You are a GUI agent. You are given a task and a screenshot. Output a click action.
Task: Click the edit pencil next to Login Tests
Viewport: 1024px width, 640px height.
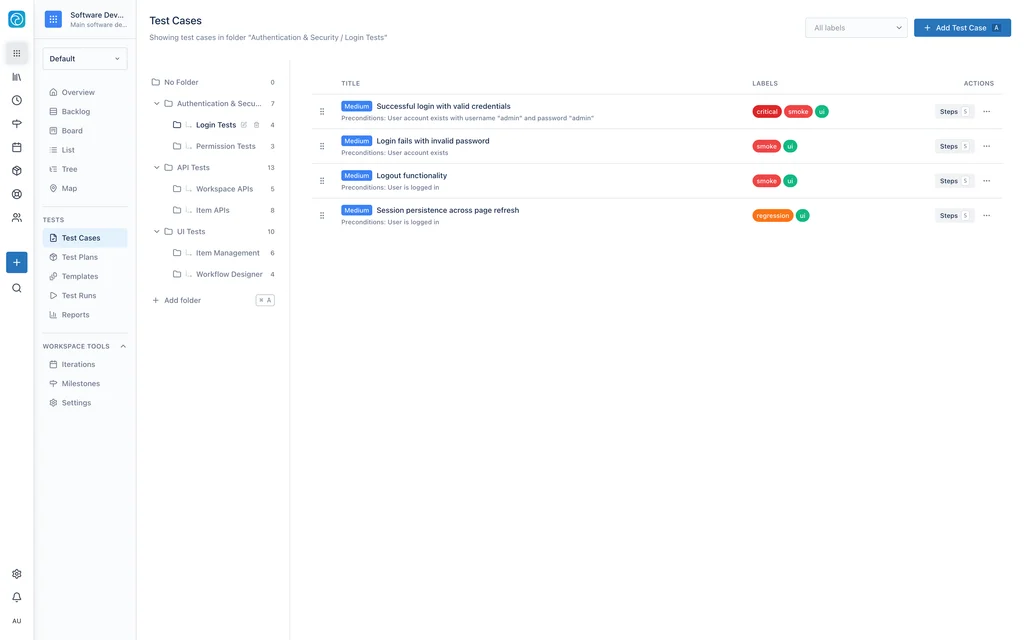point(244,125)
